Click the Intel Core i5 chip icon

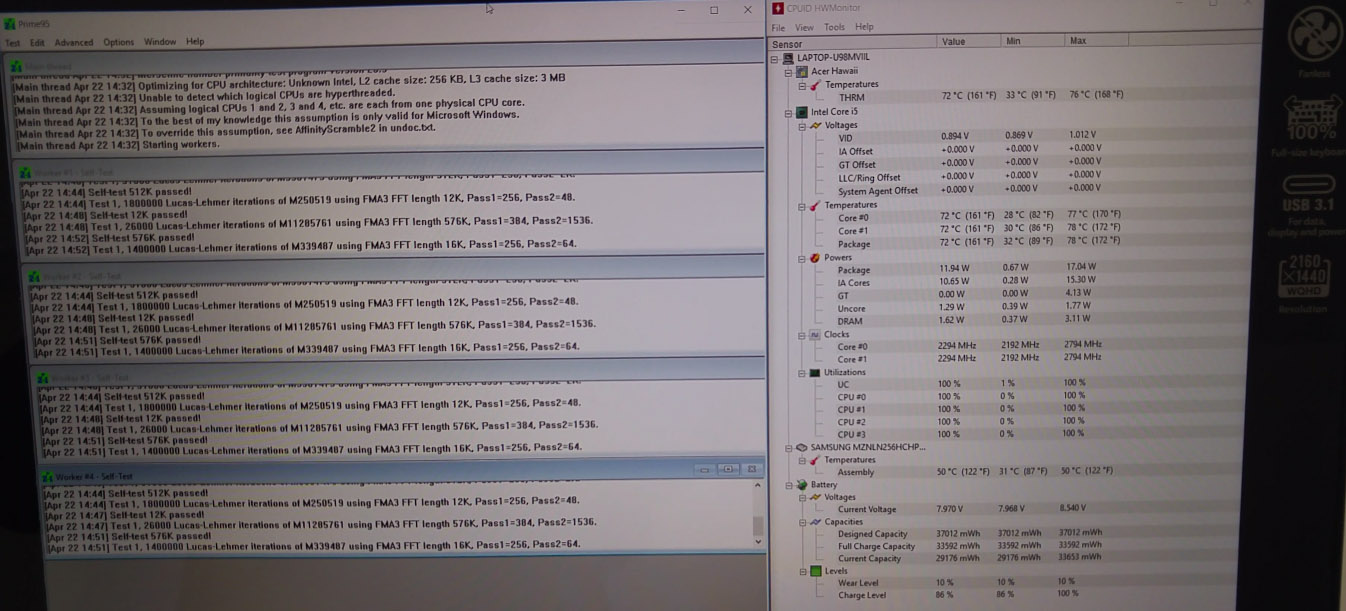[803, 112]
